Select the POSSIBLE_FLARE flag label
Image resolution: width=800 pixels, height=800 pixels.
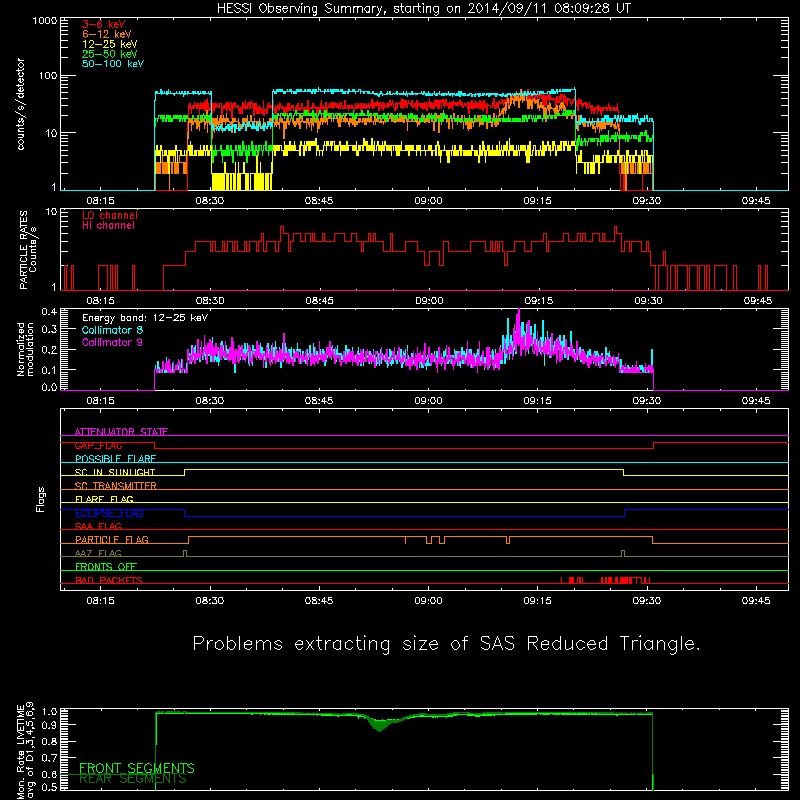coord(115,459)
